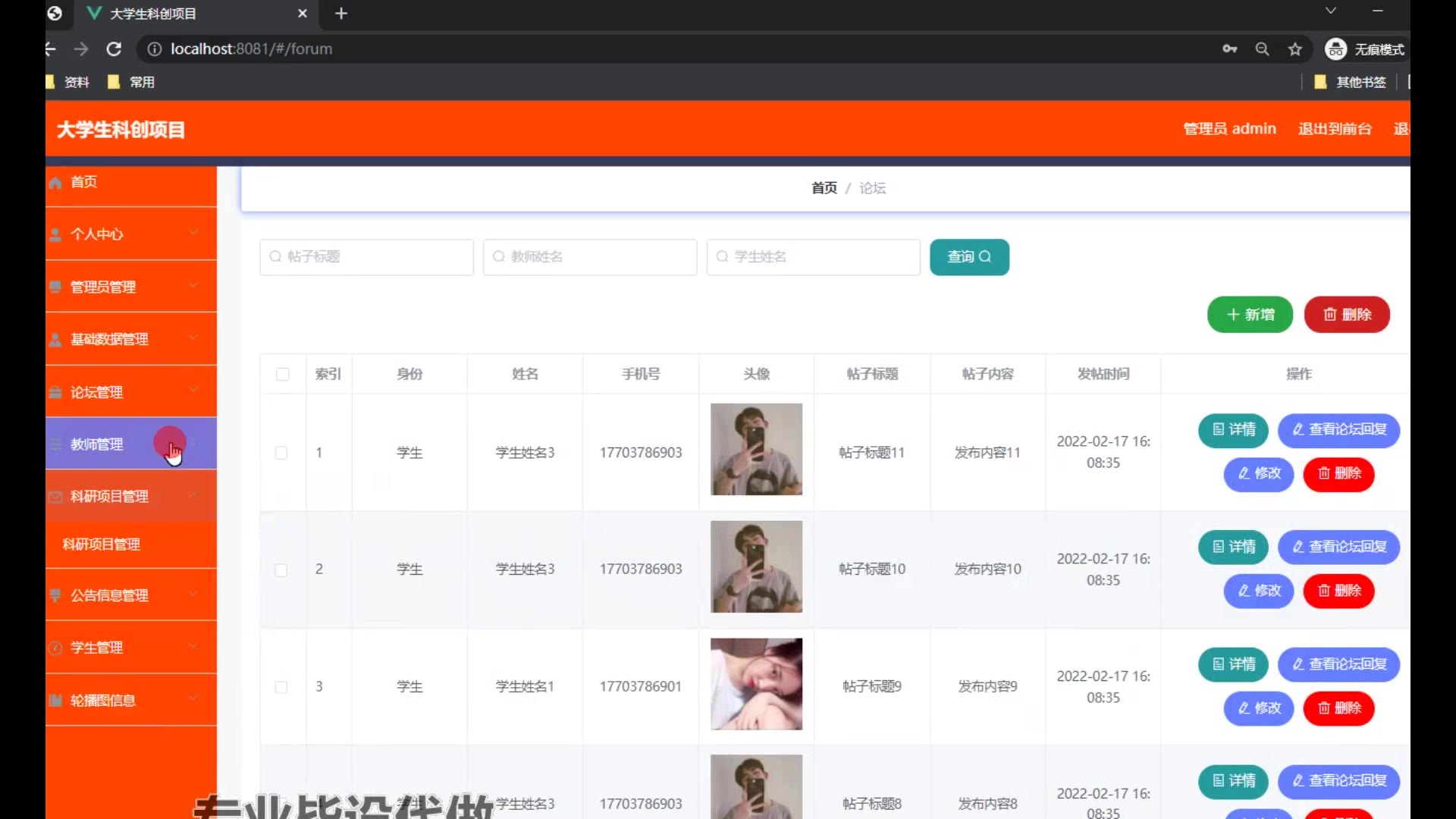Expand the 轮播图信息 menu chevron
The width and height of the screenshot is (1456, 819).
pos(193,698)
